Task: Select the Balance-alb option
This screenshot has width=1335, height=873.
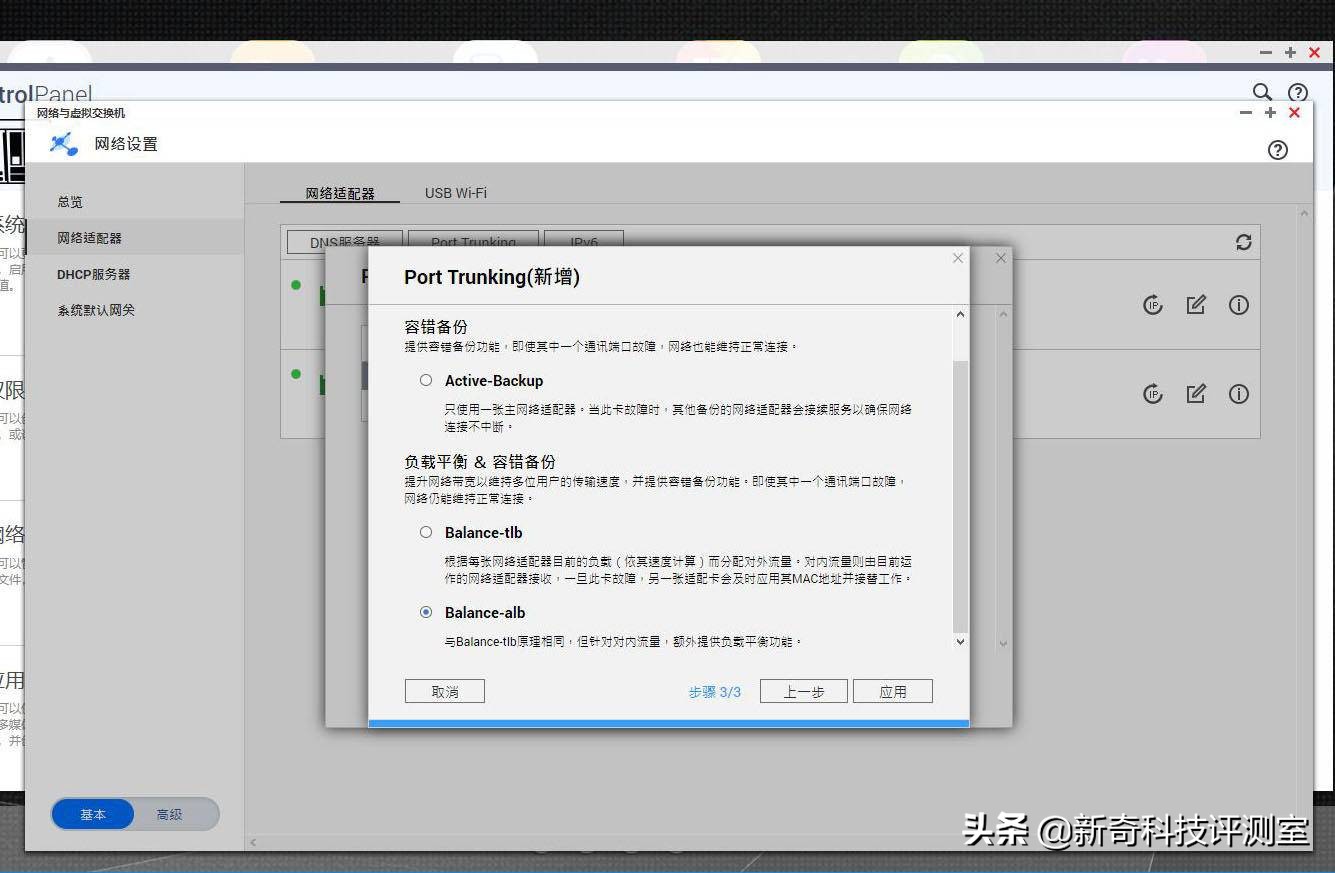Action: [426, 612]
